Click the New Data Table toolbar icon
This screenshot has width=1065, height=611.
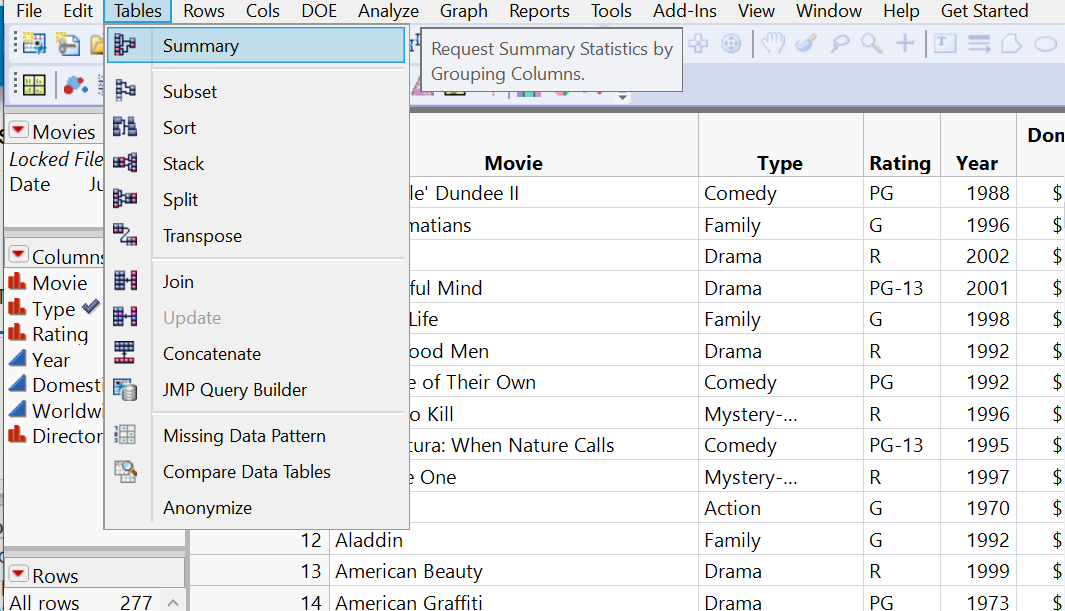point(34,44)
